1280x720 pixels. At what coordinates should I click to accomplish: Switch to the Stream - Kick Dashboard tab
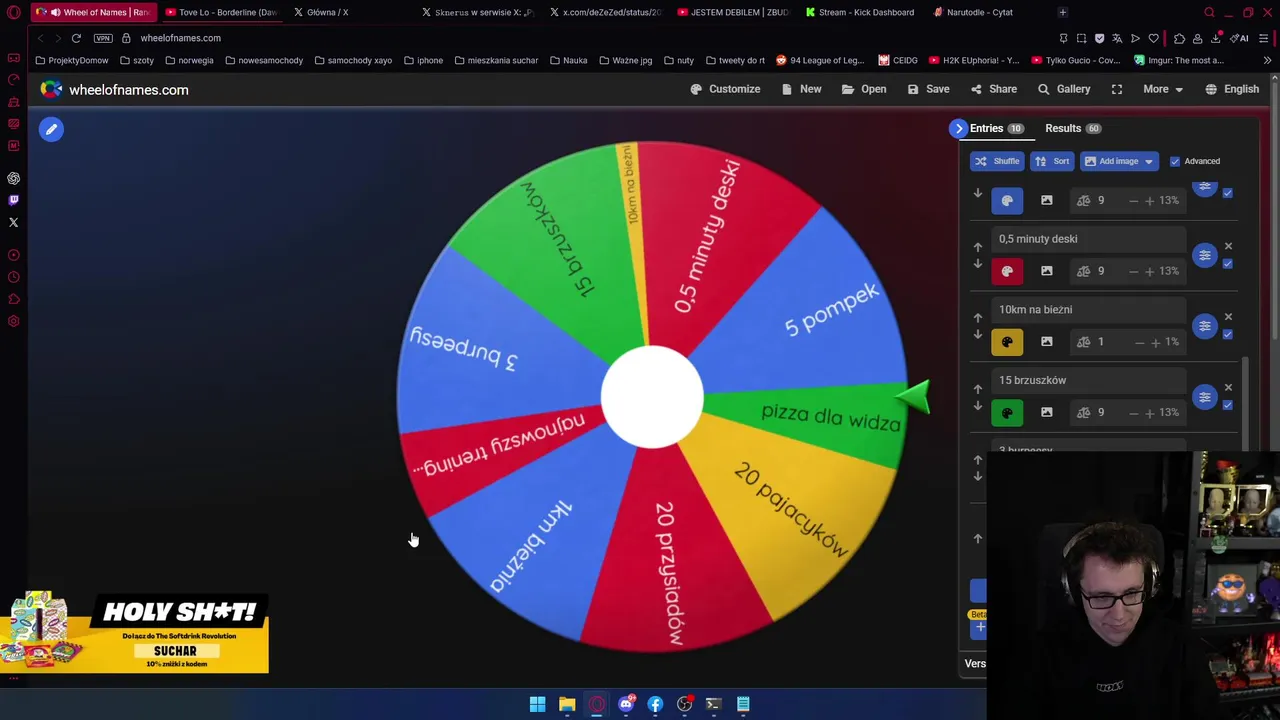point(859,12)
